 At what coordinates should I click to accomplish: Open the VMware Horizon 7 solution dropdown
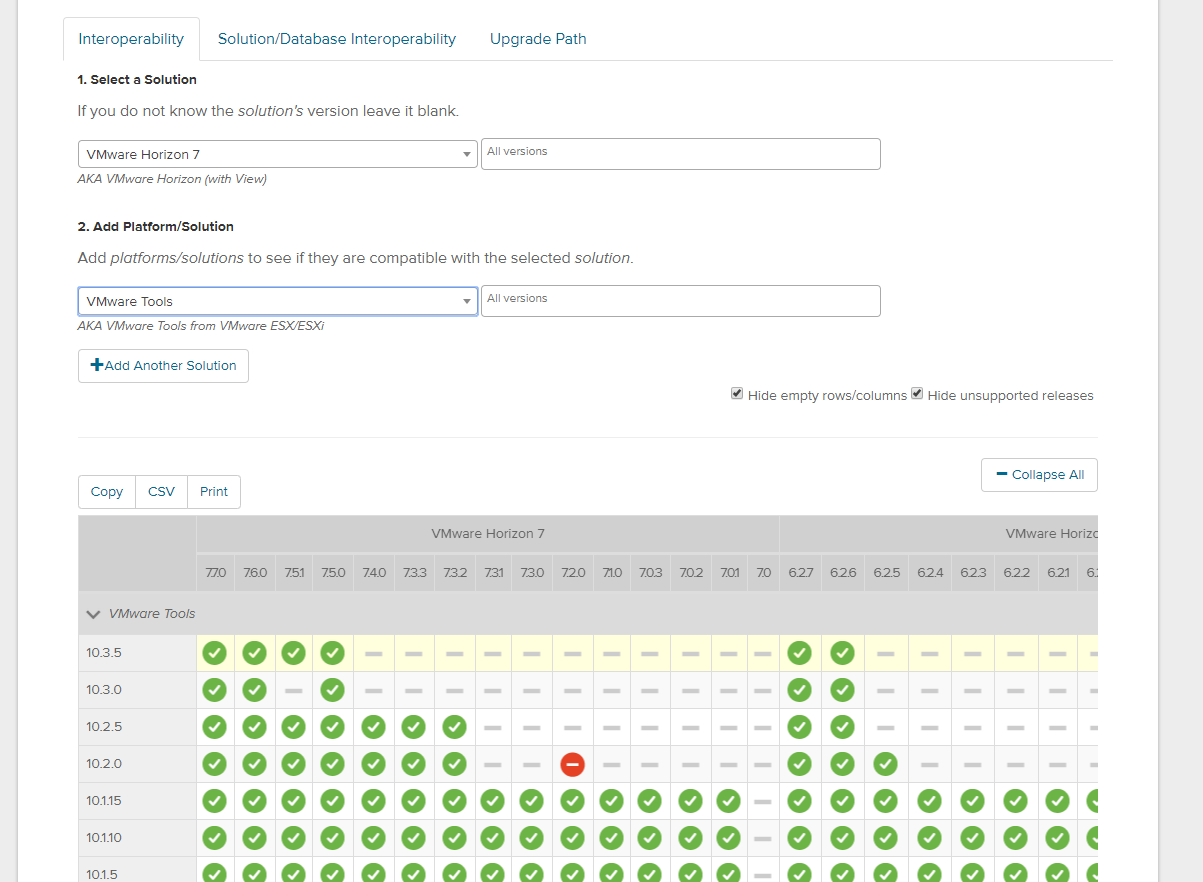coord(277,155)
